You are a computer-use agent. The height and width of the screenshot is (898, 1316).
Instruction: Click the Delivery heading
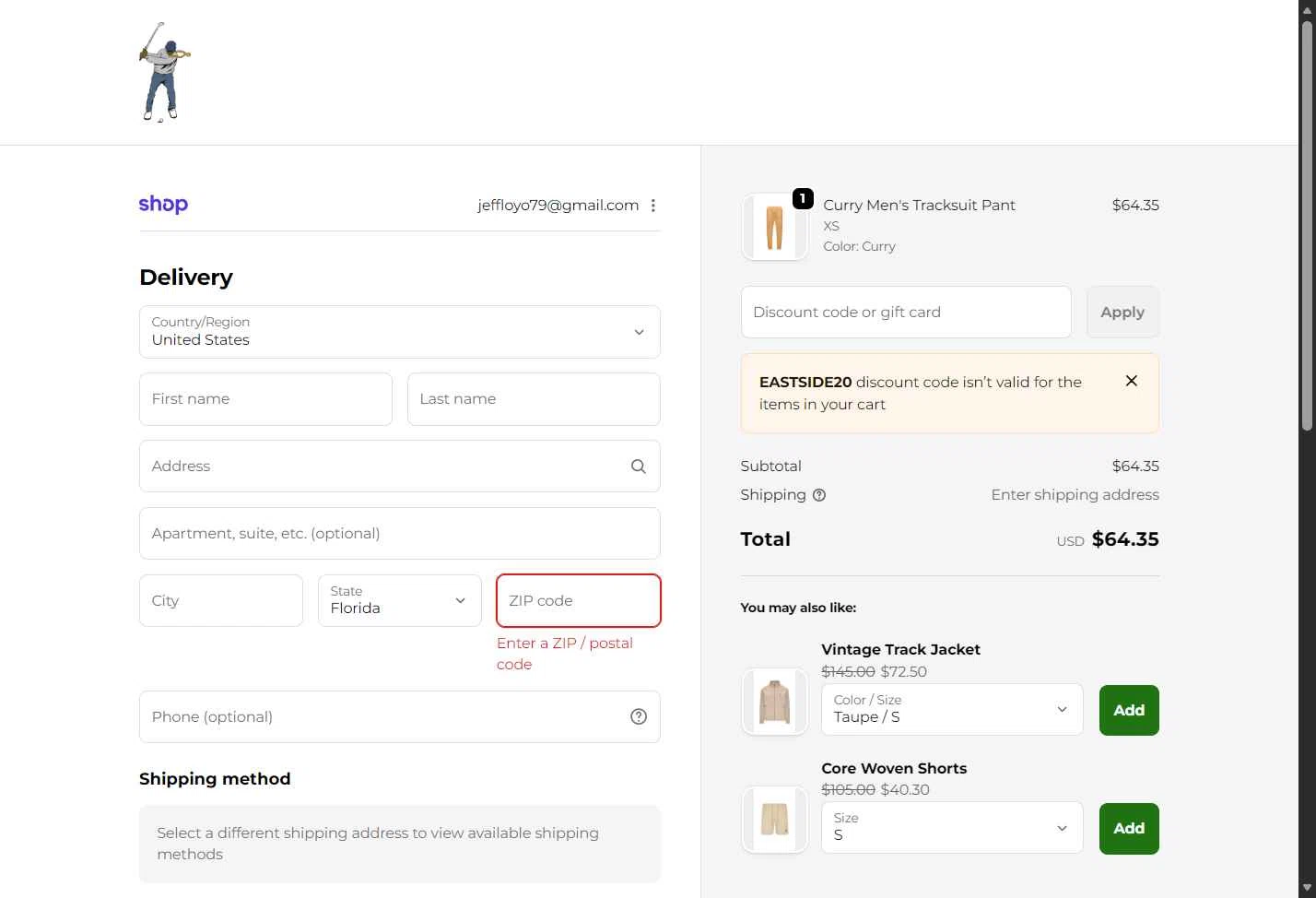point(186,278)
